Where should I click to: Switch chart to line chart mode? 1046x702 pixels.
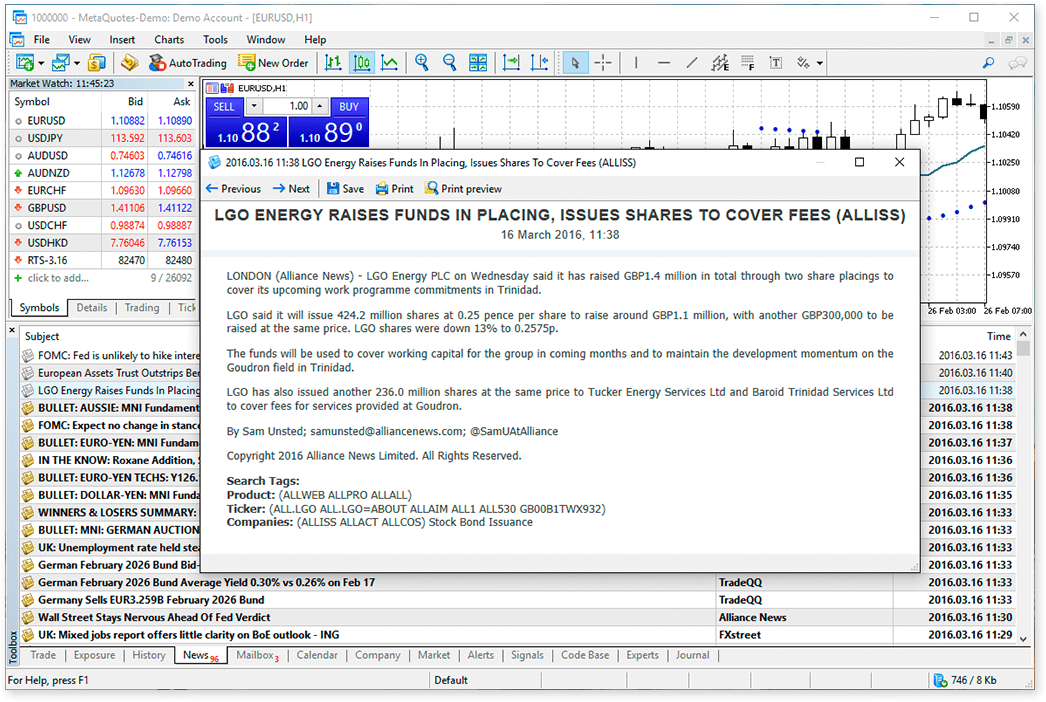[389, 63]
